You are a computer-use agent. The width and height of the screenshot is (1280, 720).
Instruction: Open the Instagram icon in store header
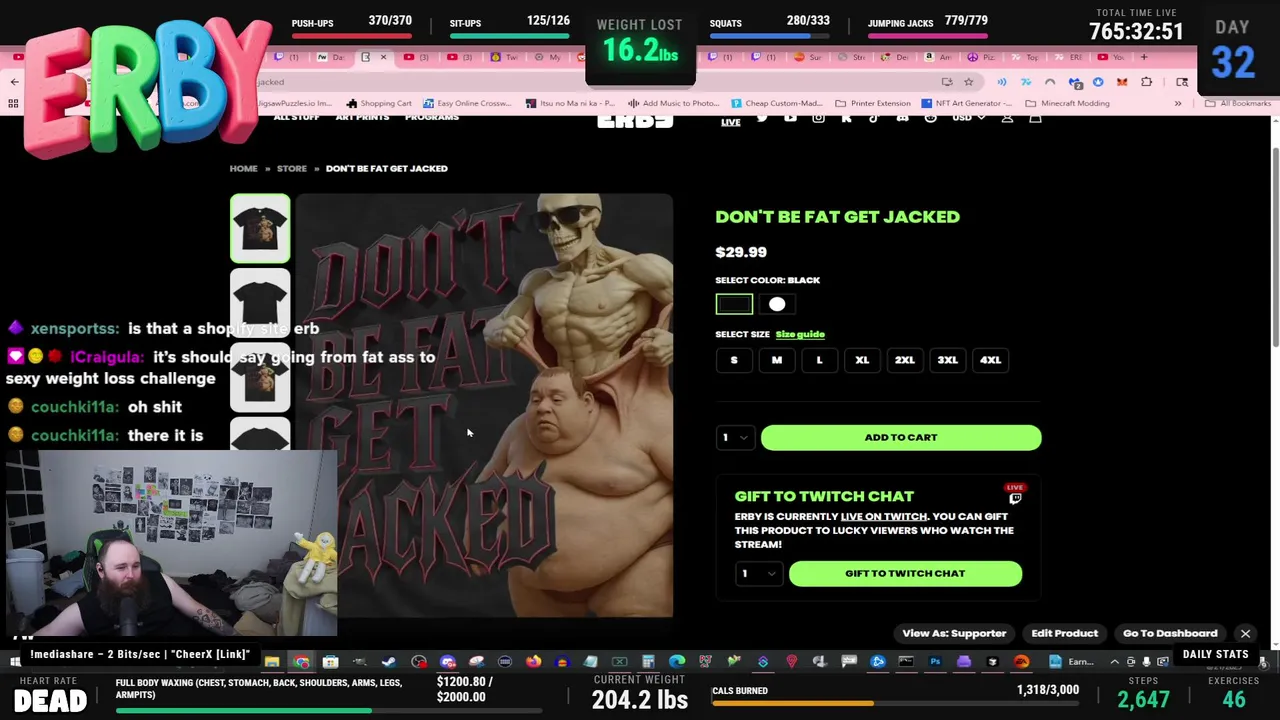819,117
